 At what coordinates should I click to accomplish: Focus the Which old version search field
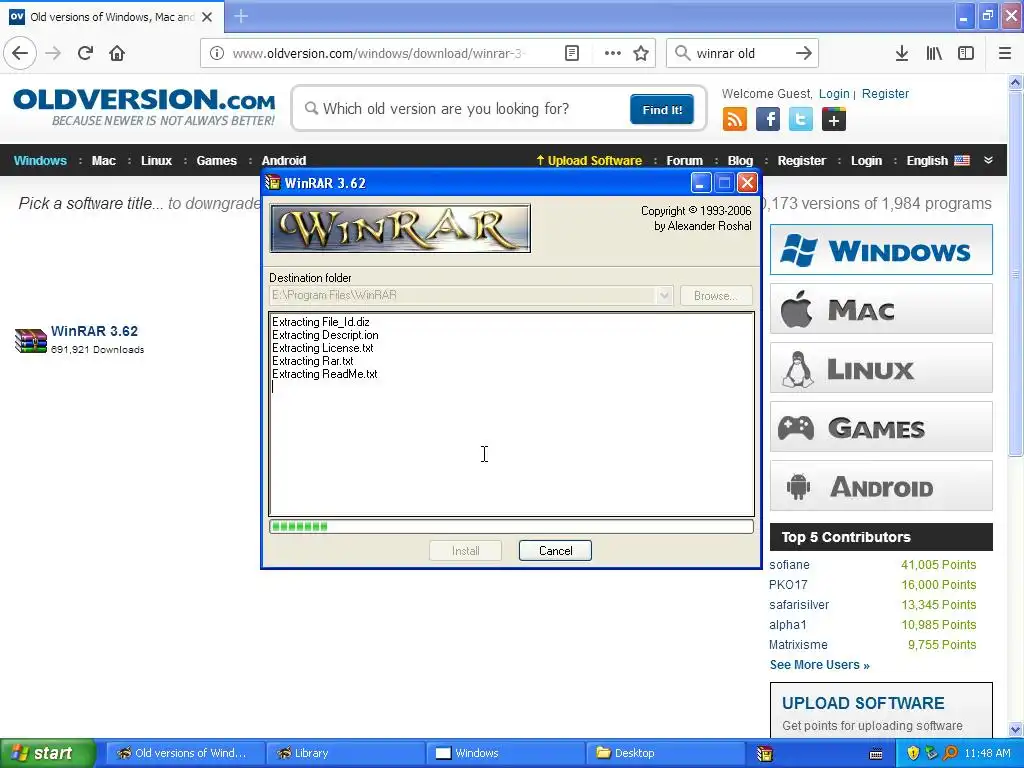coord(464,109)
